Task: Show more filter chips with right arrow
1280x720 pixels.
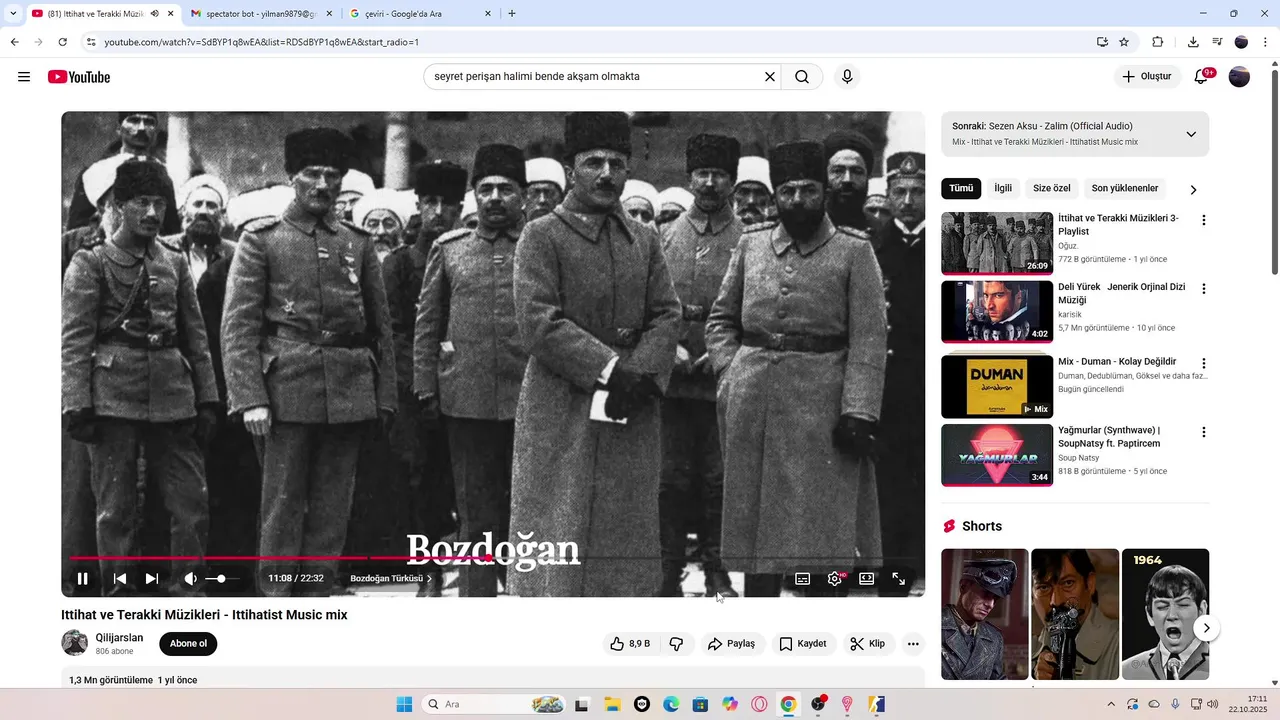Action: [x=1193, y=189]
